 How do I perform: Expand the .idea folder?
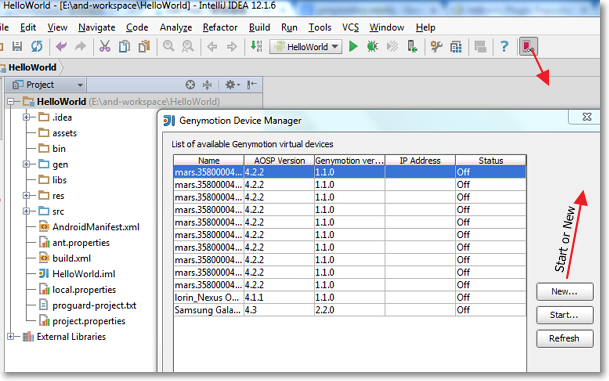tap(26, 117)
